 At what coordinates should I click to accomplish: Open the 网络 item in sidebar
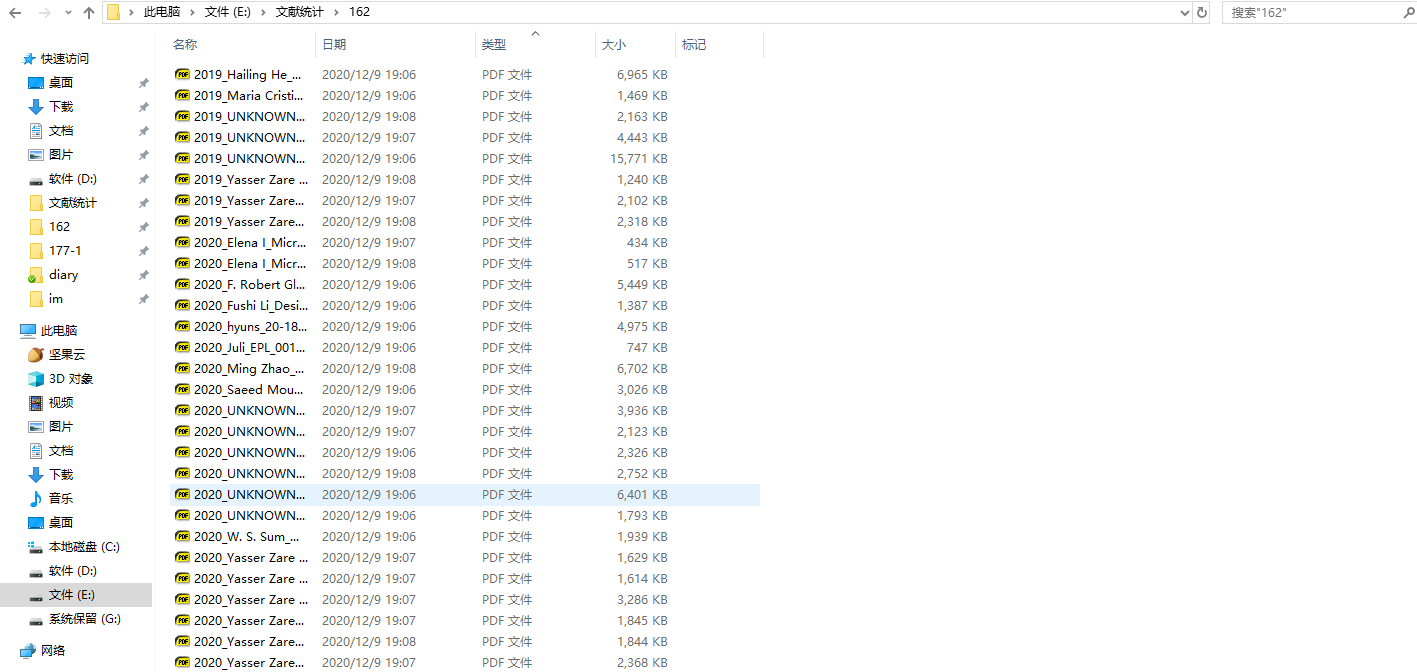pos(53,650)
